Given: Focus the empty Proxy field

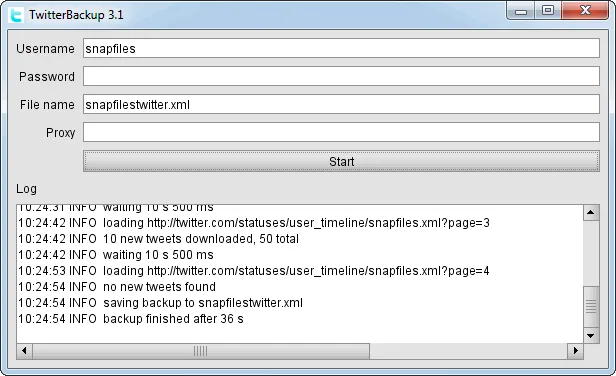Looking at the screenshot, I should (x=341, y=132).
